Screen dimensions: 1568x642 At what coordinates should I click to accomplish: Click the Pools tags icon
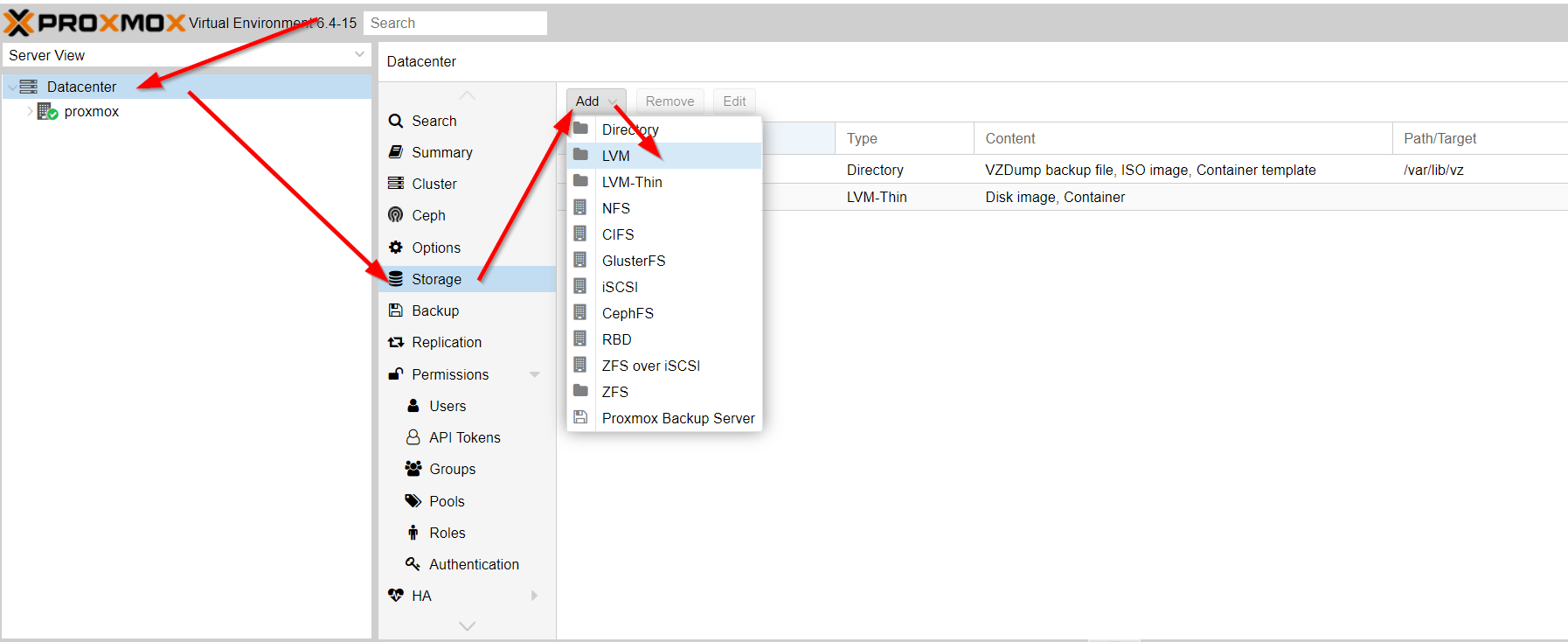coord(413,501)
